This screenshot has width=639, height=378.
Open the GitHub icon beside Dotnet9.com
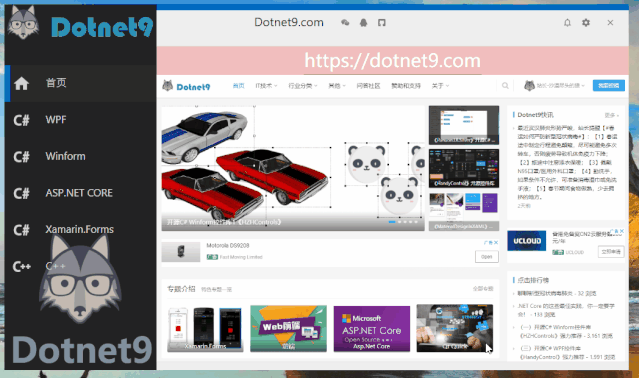pos(381,23)
